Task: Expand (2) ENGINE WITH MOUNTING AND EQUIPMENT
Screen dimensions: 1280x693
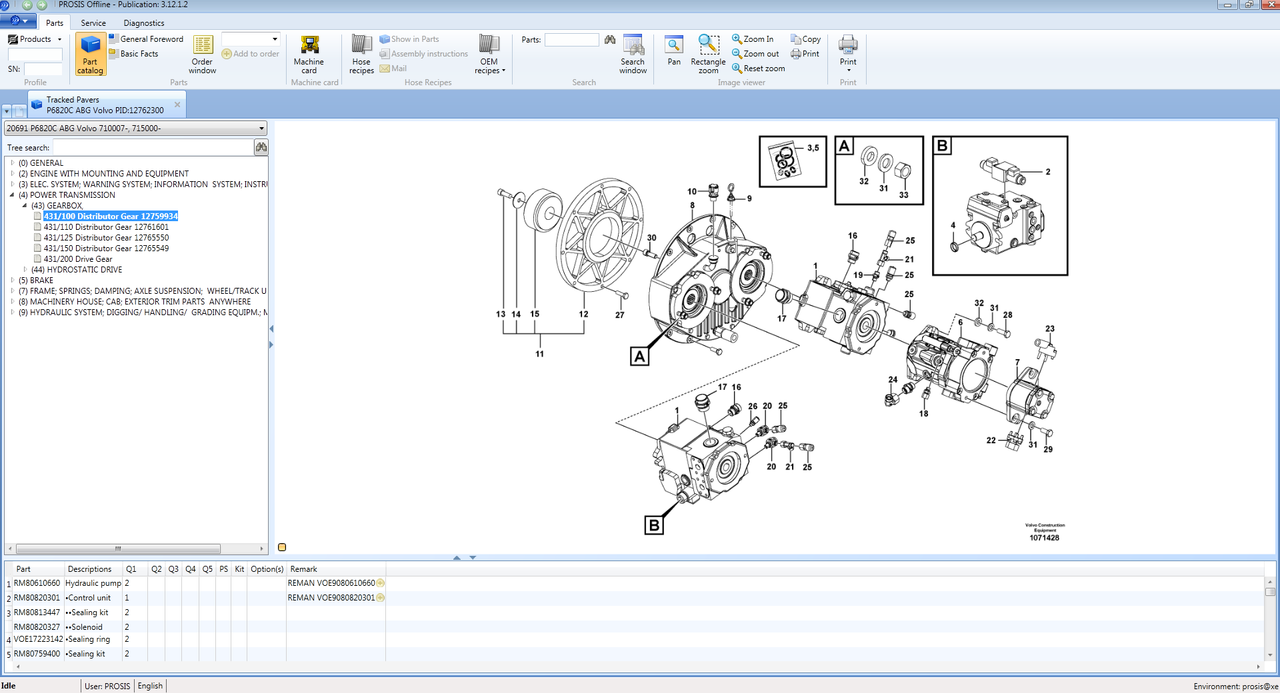Action: 12,174
